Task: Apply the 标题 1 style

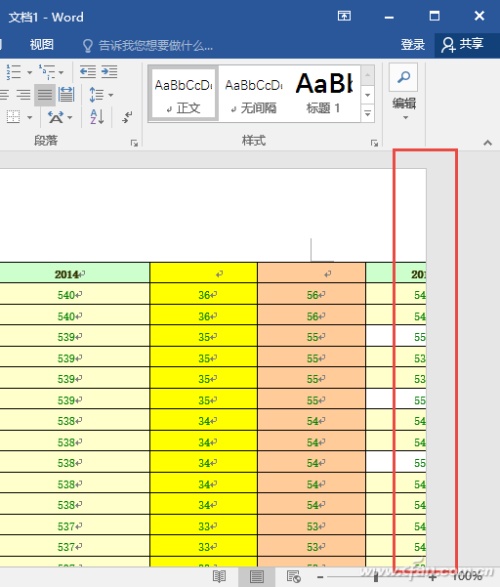Action: [324, 94]
